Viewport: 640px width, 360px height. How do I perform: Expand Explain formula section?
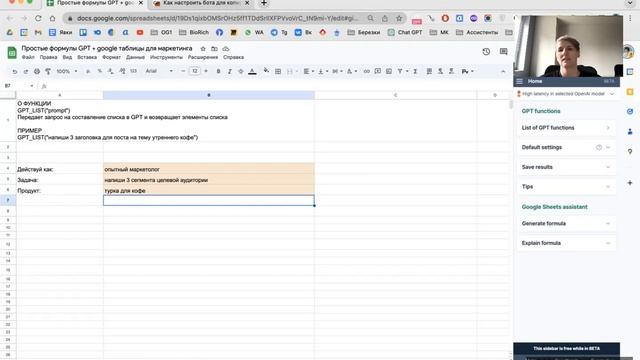tap(566, 243)
